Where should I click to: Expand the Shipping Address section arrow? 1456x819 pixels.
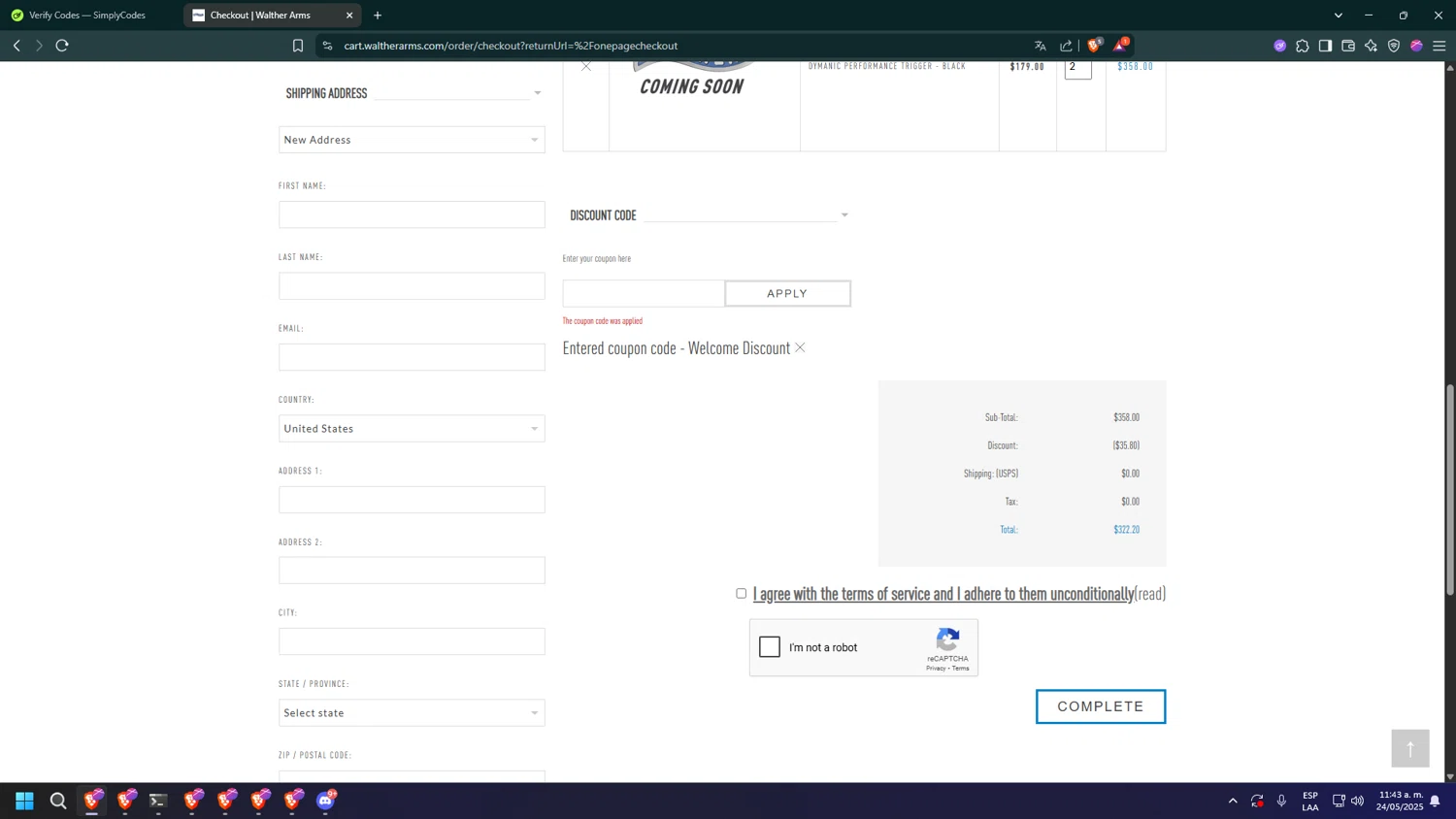pos(538,93)
